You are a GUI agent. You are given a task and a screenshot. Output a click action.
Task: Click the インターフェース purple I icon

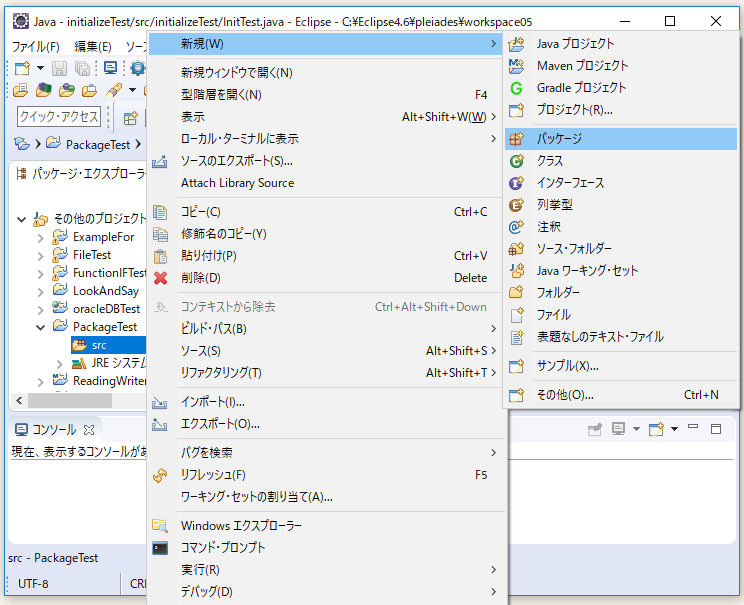pos(516,183)
